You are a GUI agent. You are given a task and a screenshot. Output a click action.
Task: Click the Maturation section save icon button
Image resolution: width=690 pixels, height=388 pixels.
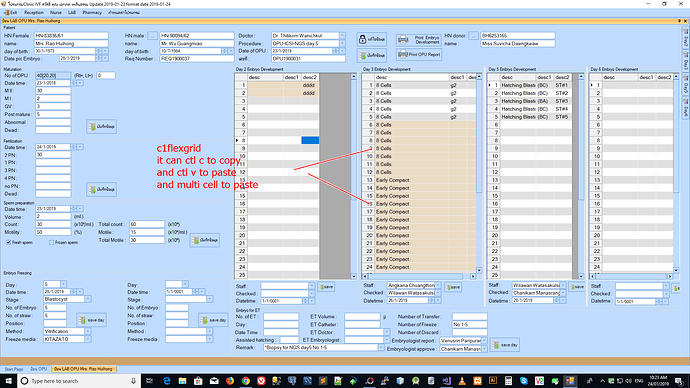point(102,127)
